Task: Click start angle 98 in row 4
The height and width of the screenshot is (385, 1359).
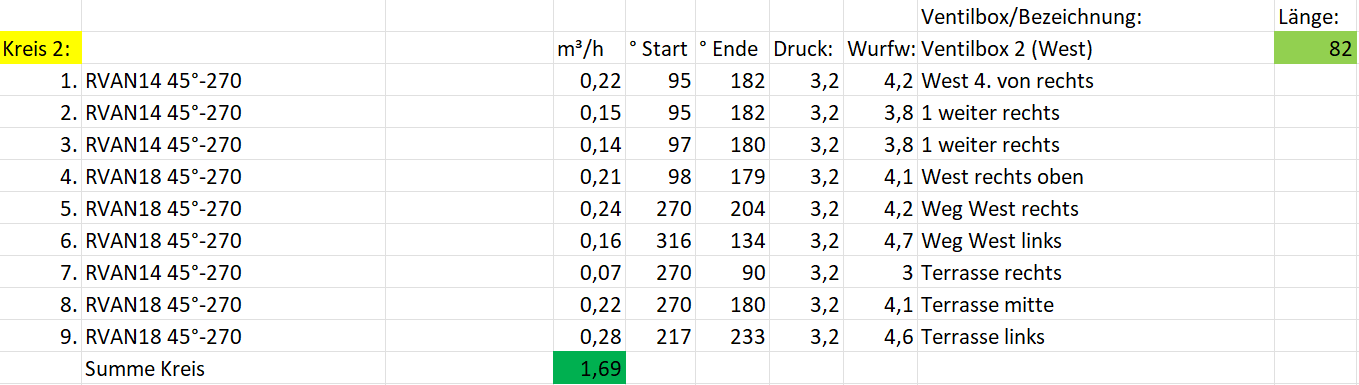Action: coord(660,176)
